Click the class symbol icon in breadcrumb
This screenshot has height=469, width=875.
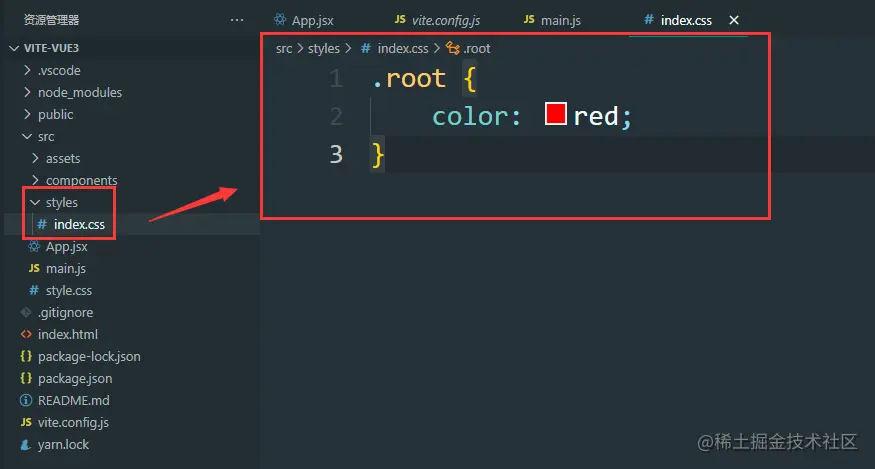[453, 49]
